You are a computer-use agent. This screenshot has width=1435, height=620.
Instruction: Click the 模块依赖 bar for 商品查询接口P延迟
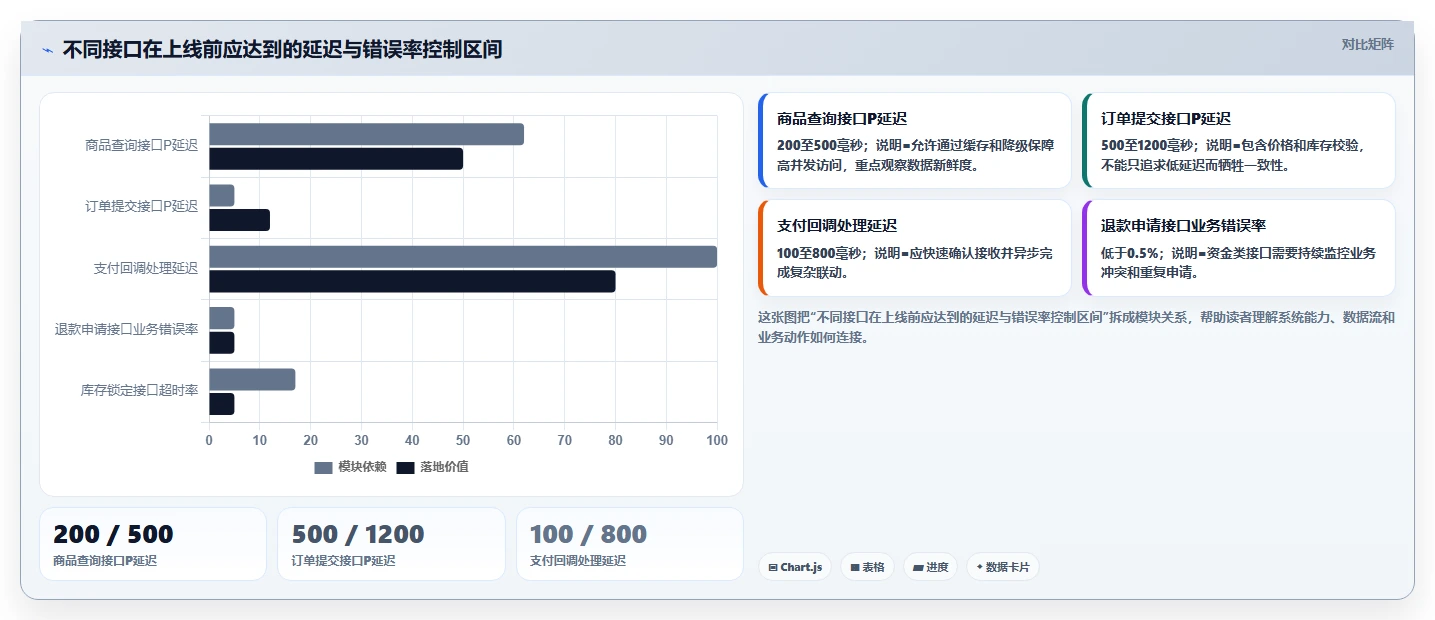366,134
